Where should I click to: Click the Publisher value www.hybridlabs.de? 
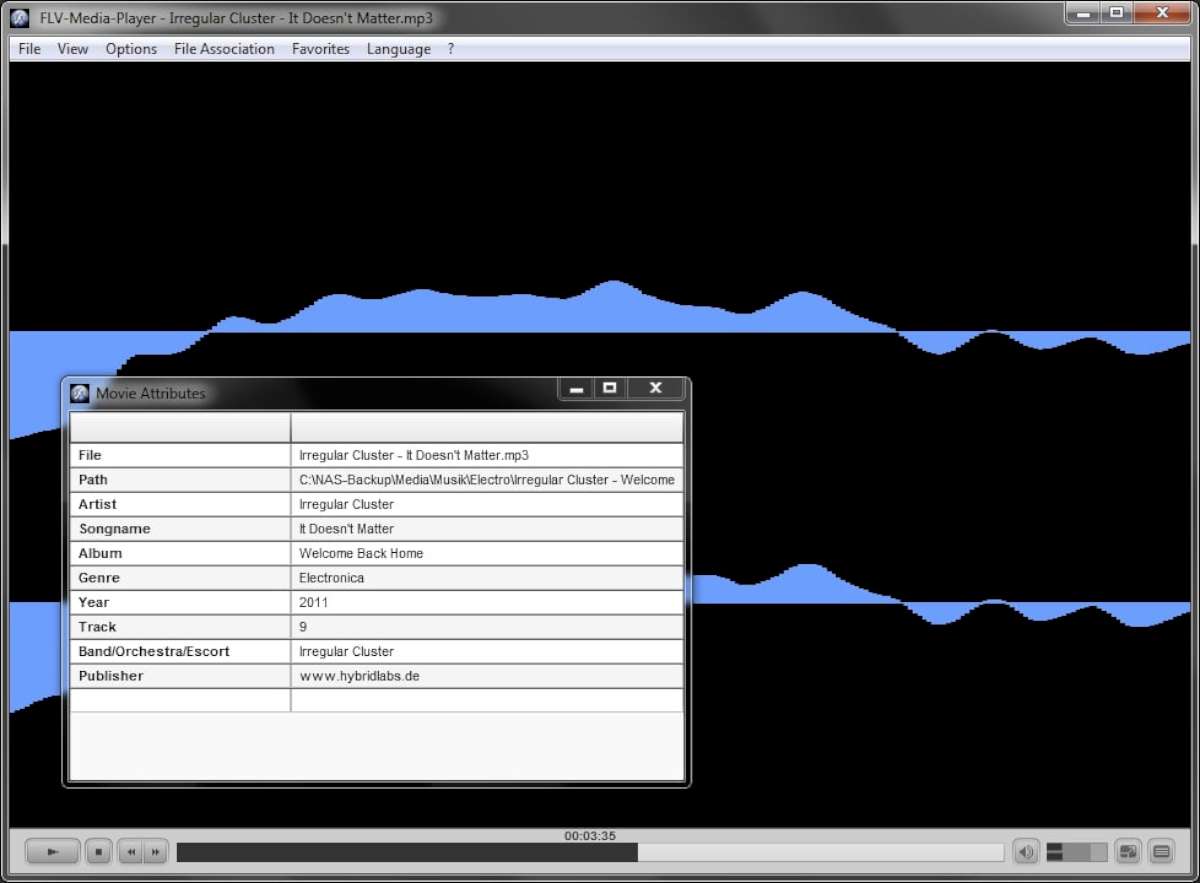[x=359, y=676]
